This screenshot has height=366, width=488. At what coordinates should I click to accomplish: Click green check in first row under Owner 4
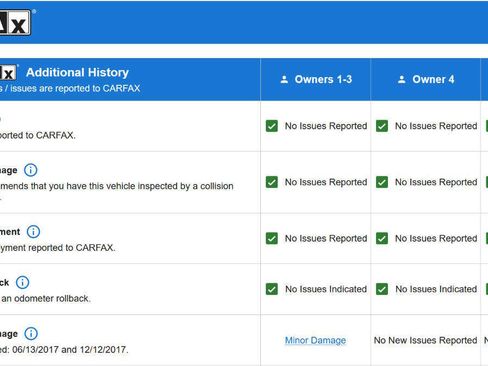pos(382,126)
